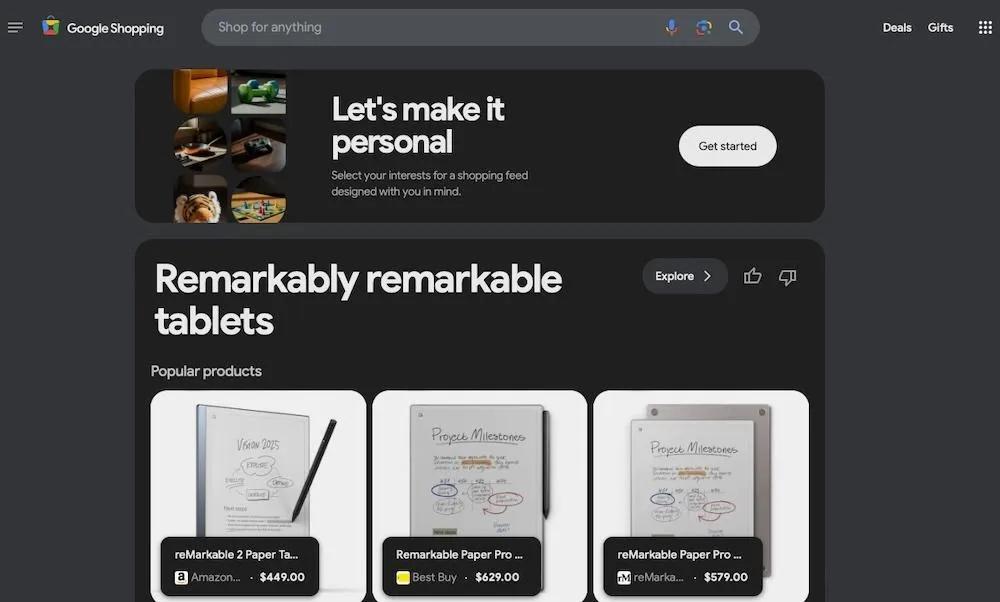Open the Deals page
This screenshot has height=602, width=1000.
point(897,27)
